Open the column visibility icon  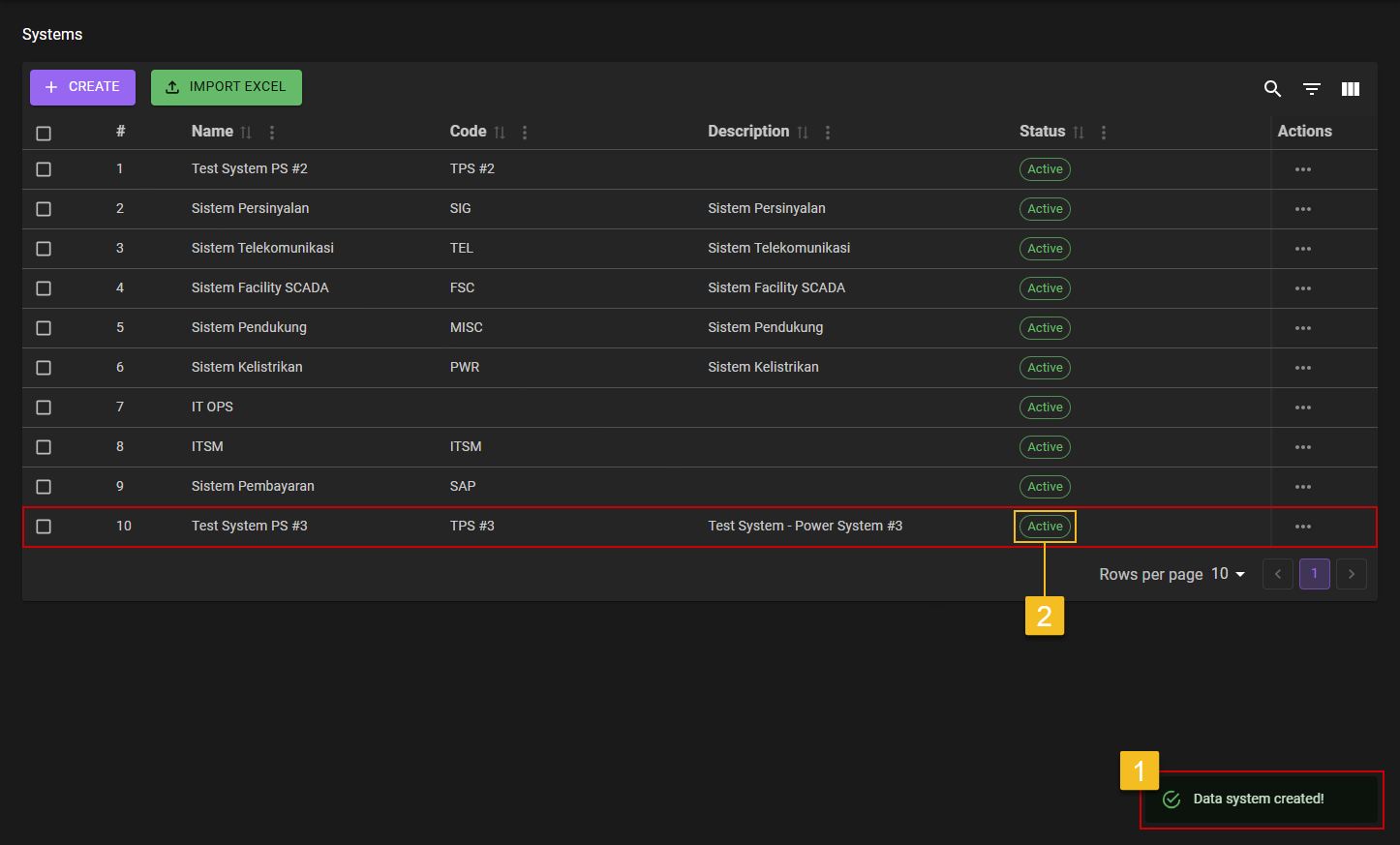(1350, 89)
